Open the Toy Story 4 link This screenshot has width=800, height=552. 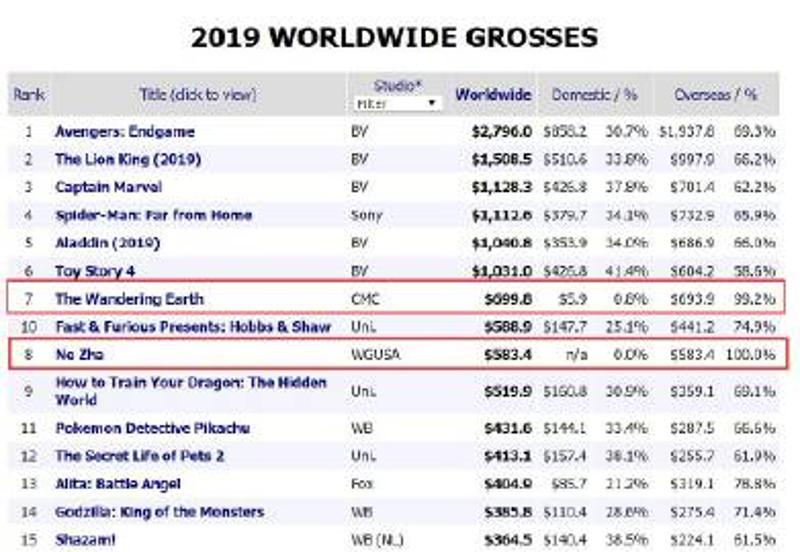95,271
